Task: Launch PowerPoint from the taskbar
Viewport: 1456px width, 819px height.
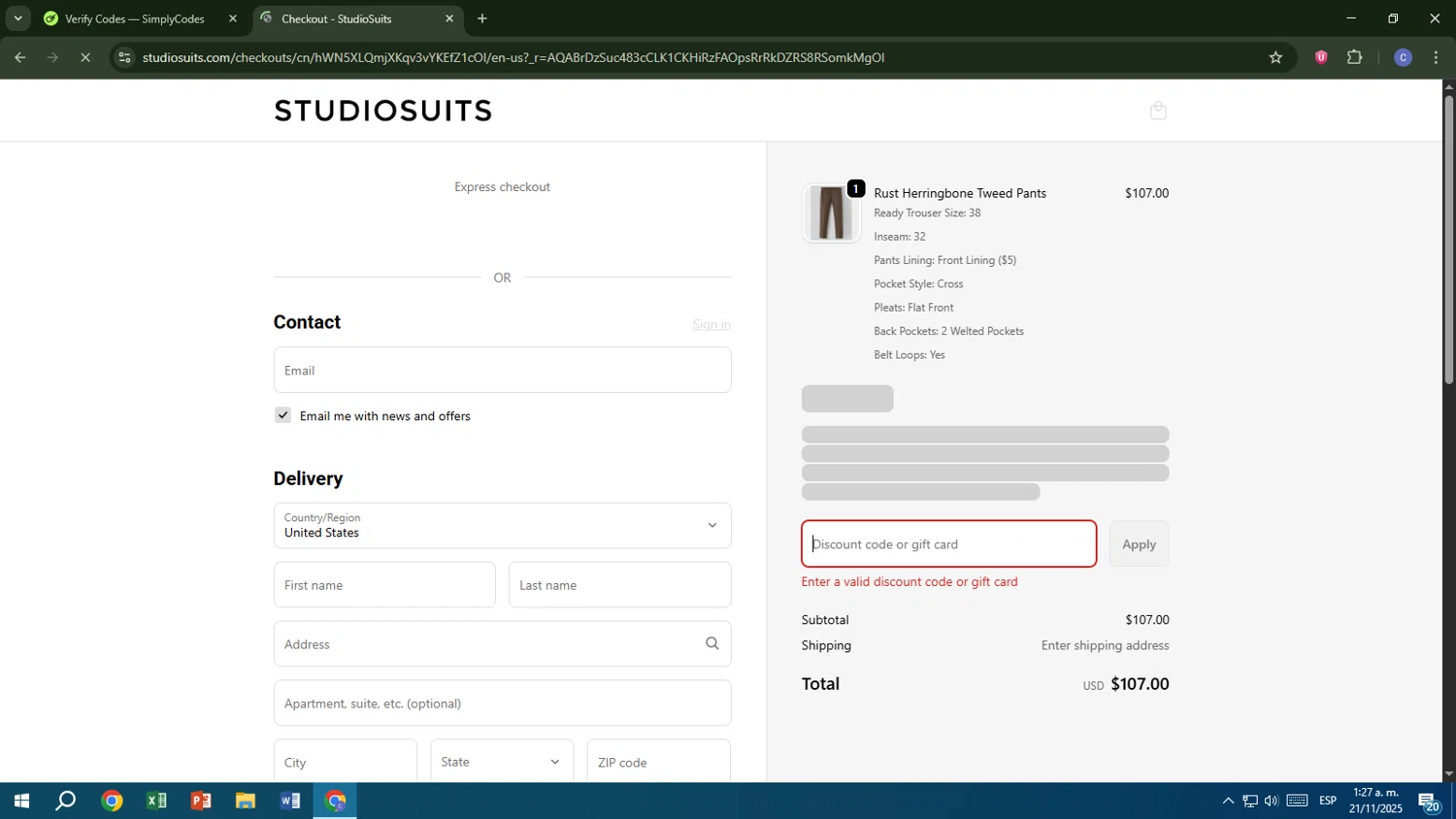Action: (201, 802)
